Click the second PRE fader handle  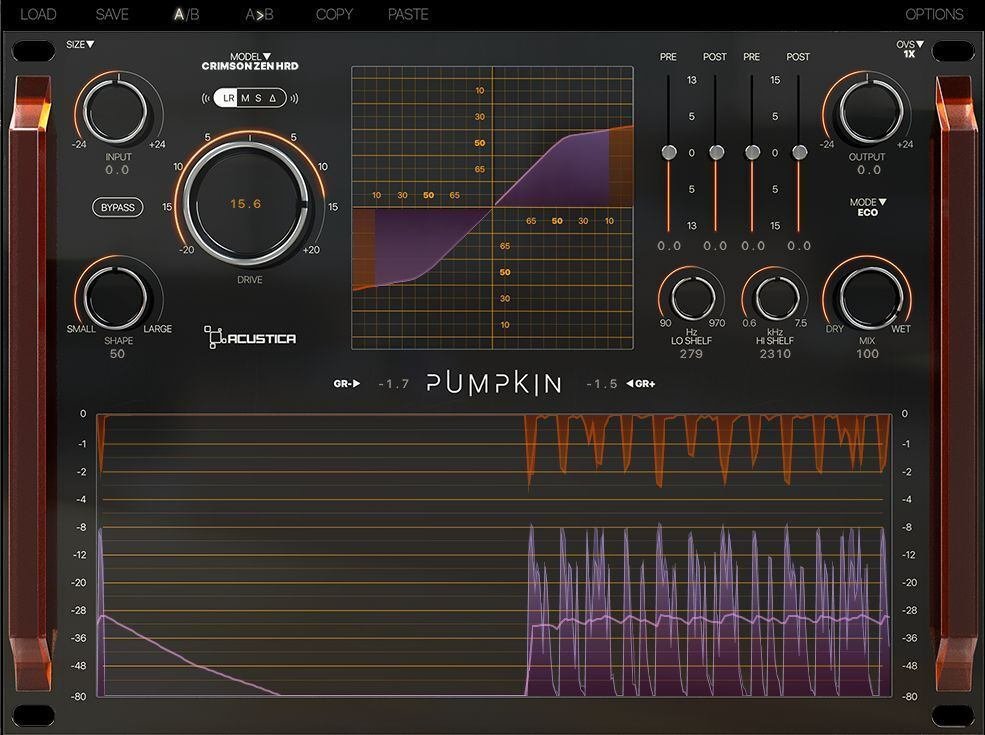(752, 153)
